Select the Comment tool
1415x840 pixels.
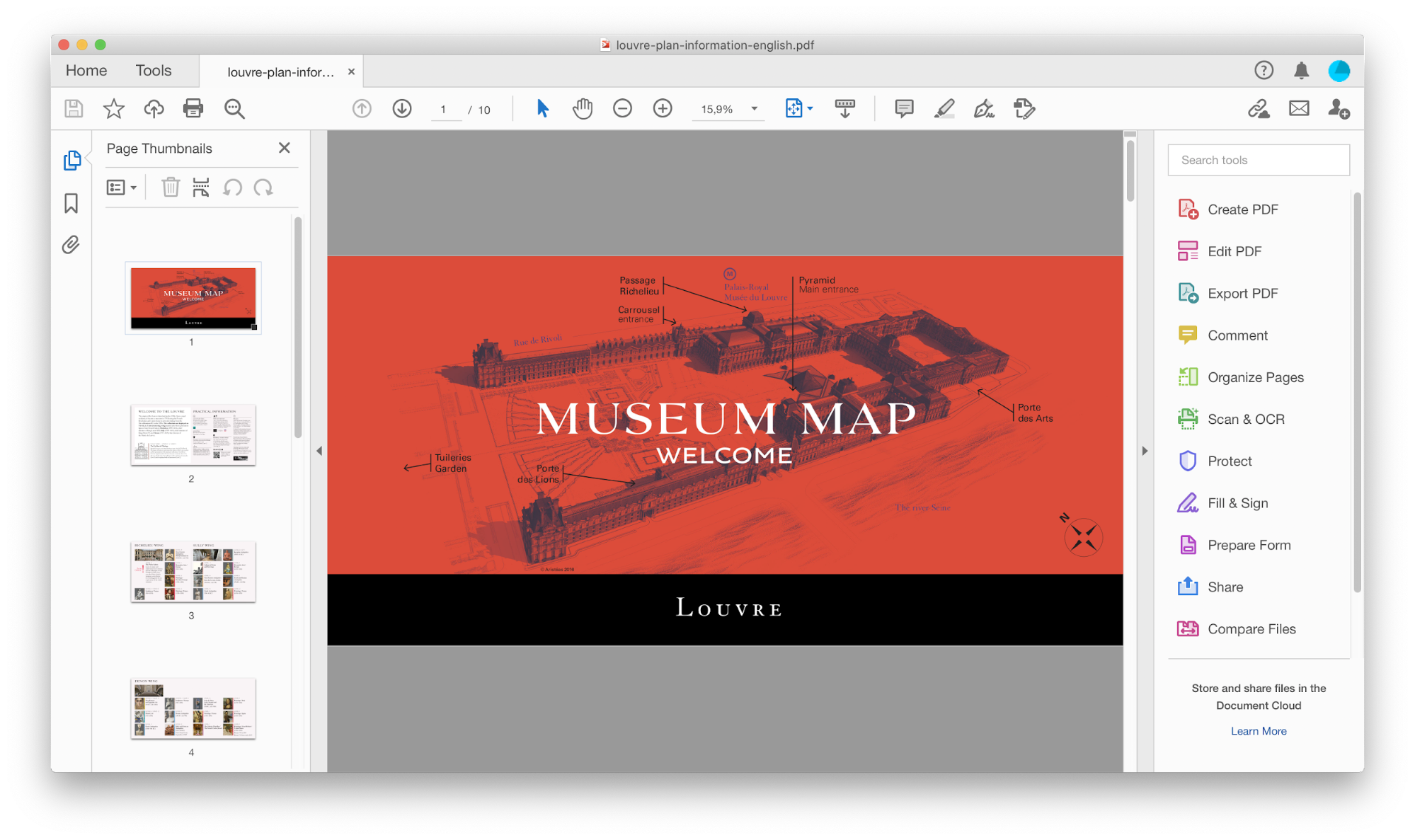point(1237,335)
